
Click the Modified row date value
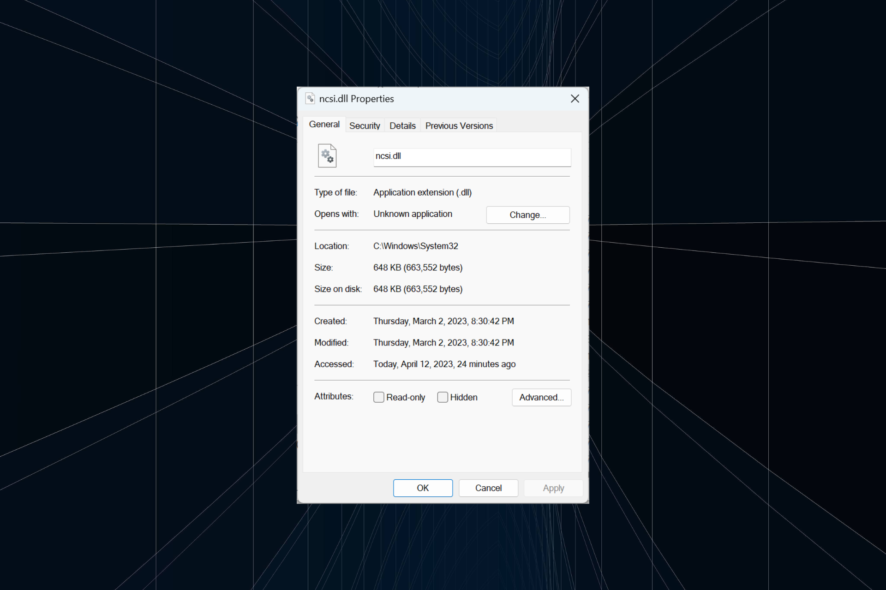[444, 342]
